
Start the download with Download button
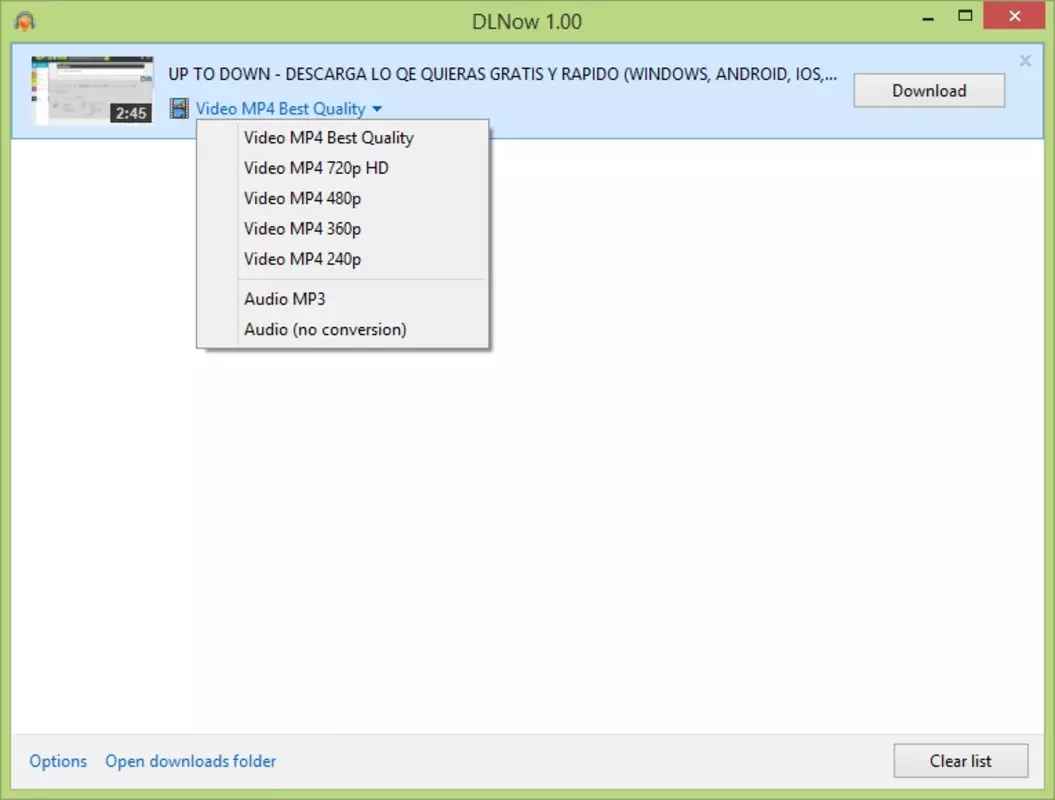click(929, 91)
